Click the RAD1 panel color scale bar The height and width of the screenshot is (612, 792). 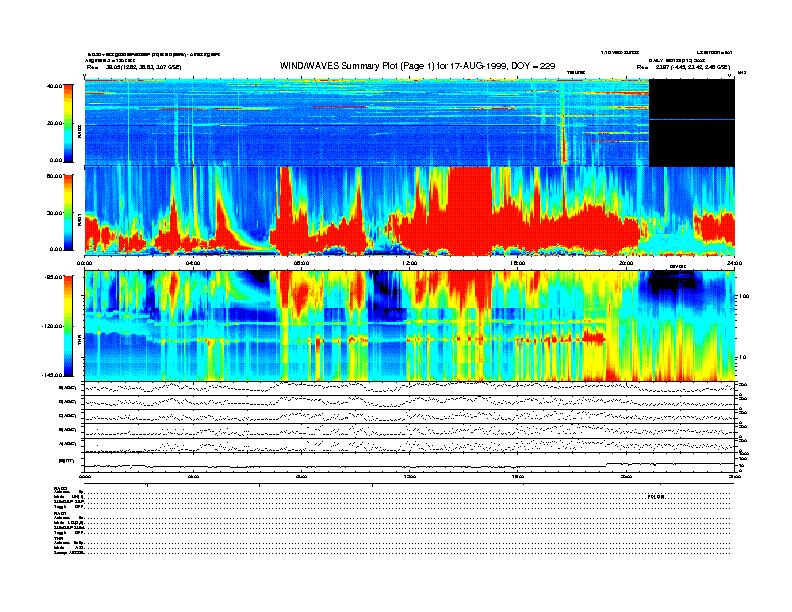[69, 213]
